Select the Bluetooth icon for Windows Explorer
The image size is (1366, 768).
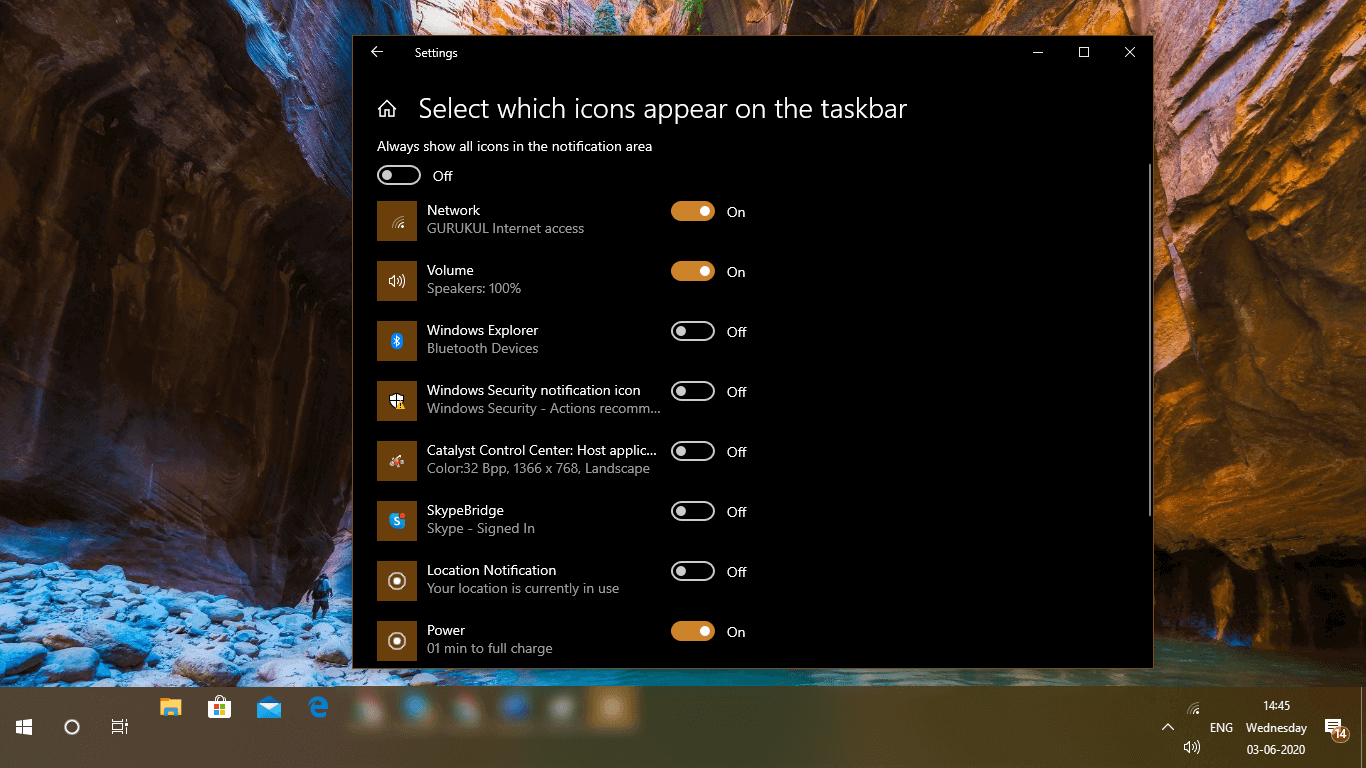[x=396, y=341]
